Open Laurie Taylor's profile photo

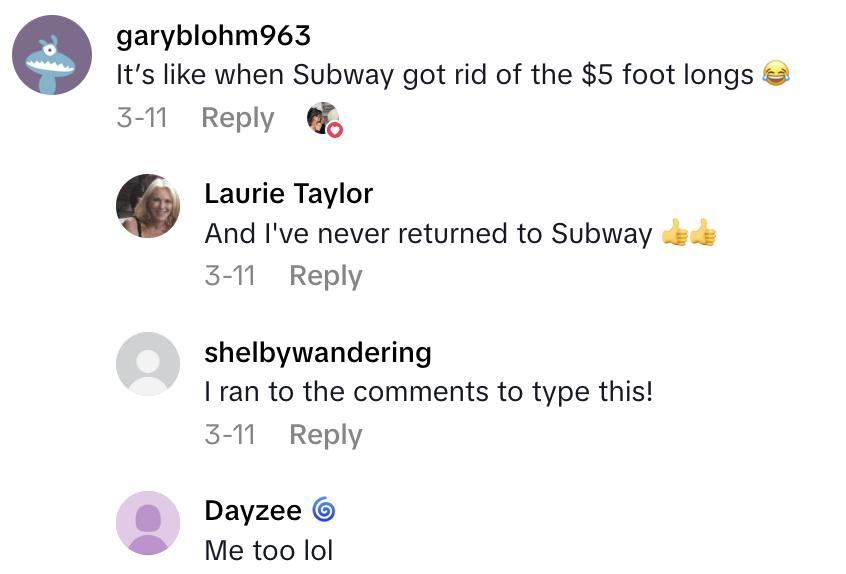148,206
